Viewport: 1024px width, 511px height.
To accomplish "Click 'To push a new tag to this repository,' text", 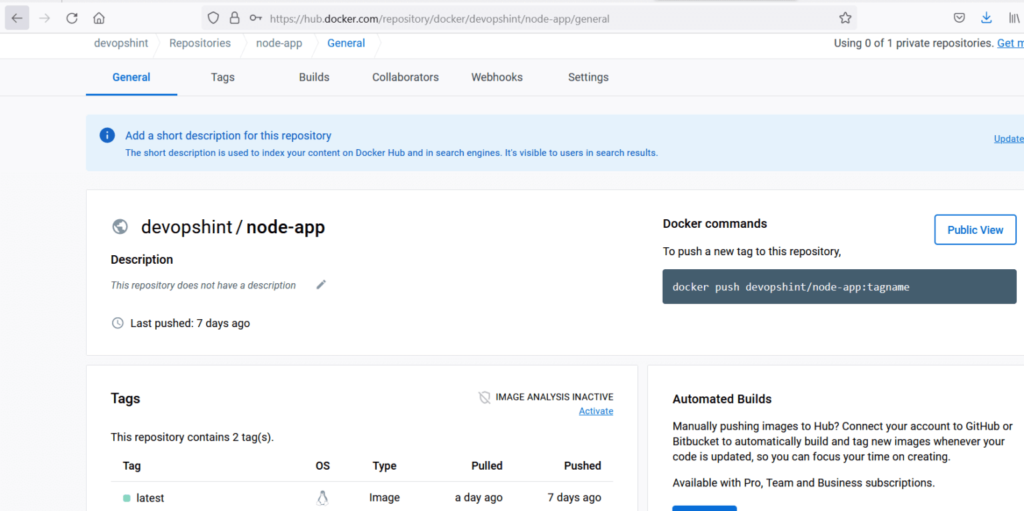I will click(x=752, y=251).
